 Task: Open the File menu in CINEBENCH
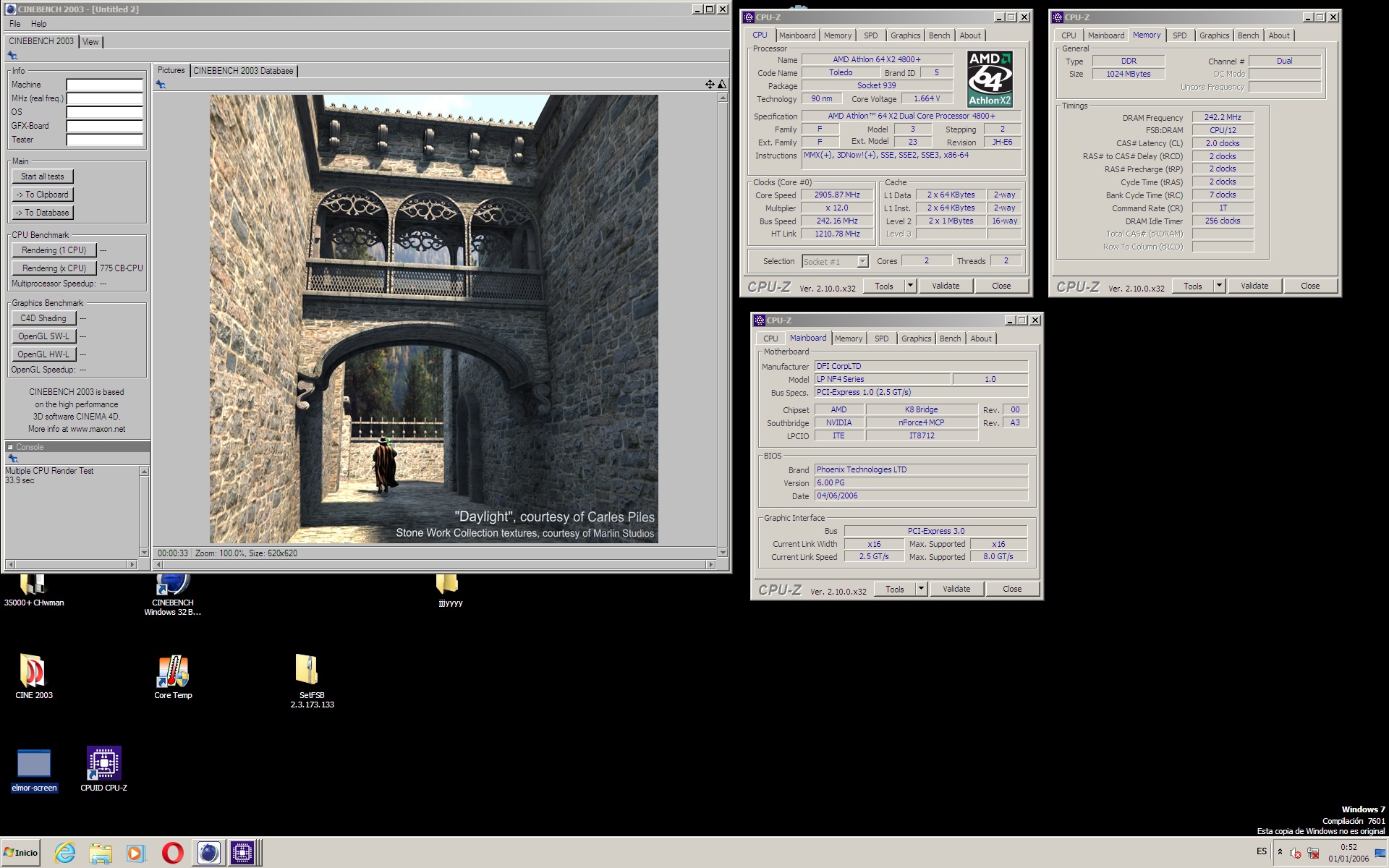(x=14, y=24)
